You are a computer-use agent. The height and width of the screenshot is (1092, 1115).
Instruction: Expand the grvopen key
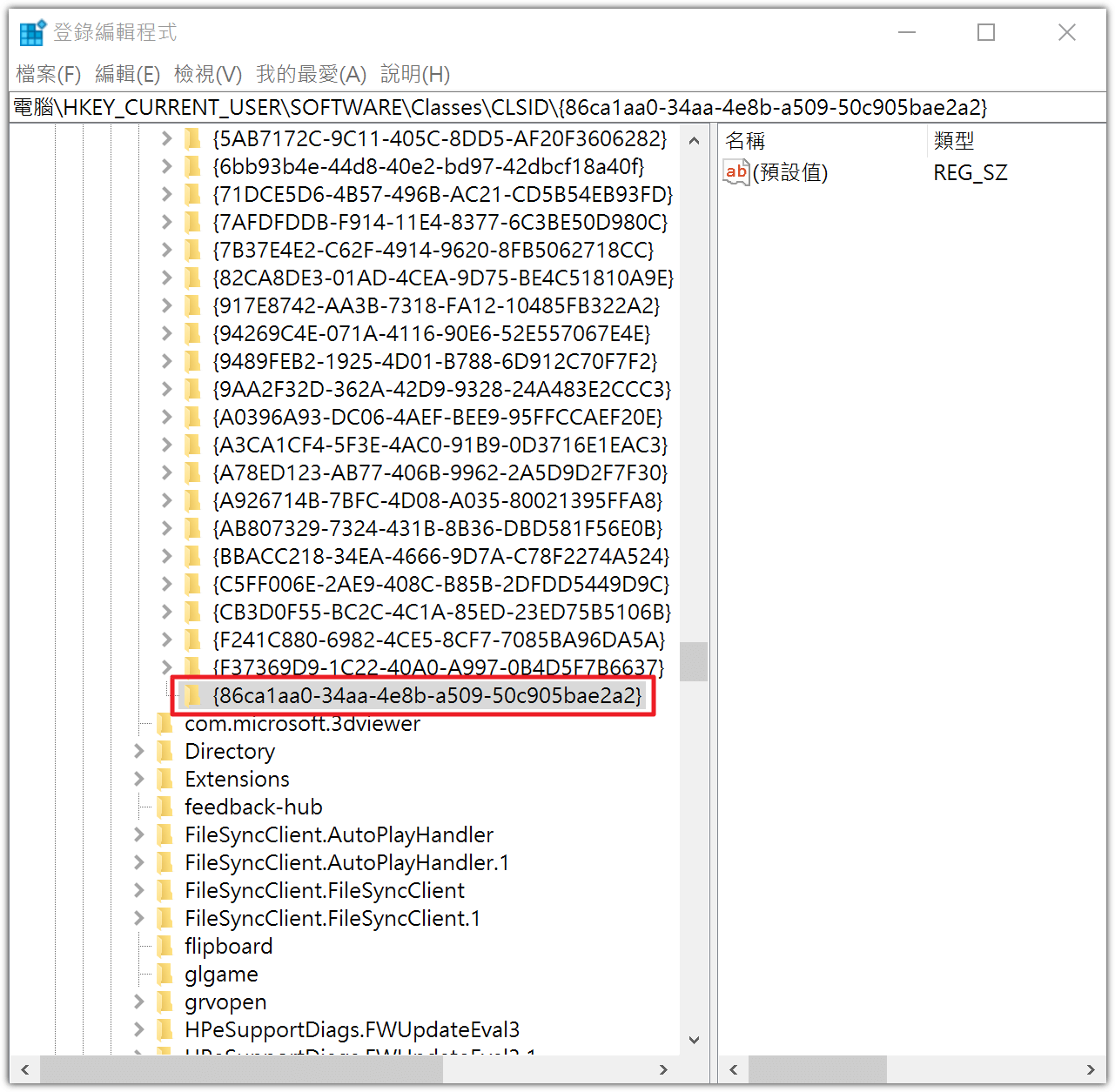(139, 1002)
